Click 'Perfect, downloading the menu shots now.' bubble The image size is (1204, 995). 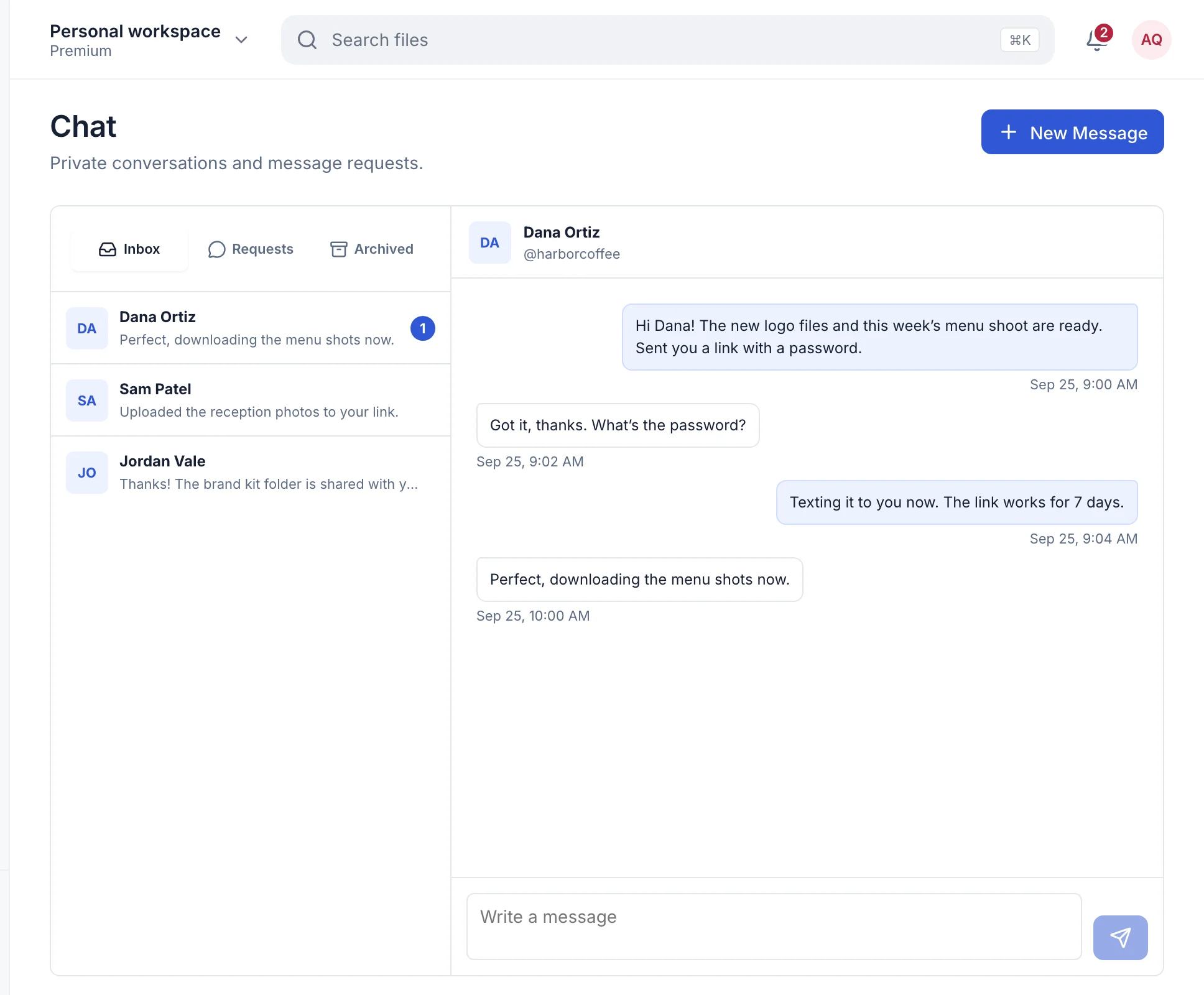coord(639,580)
